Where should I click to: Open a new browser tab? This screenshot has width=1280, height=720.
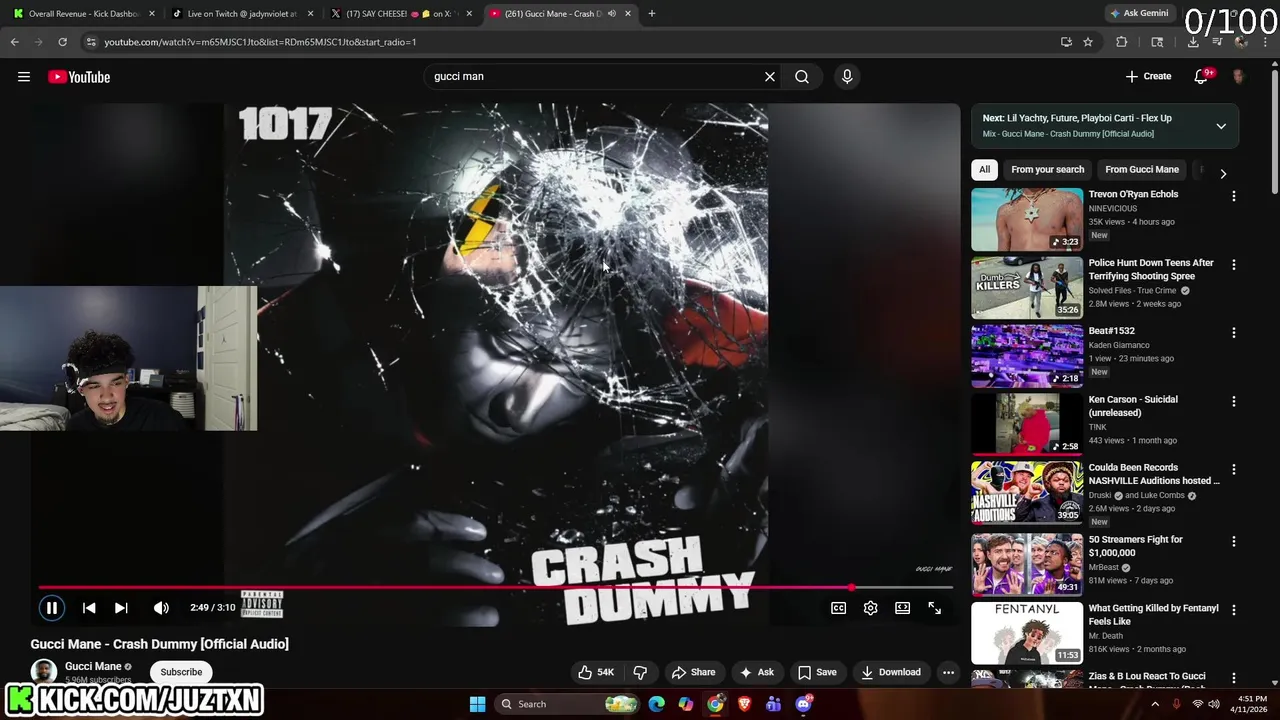[x=652, y=14]
